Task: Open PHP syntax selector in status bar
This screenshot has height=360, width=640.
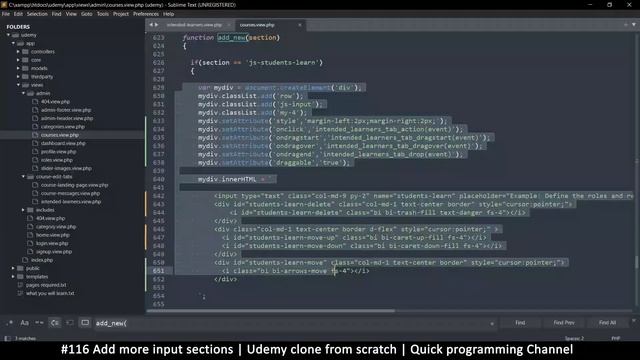Action: point(616,338)
